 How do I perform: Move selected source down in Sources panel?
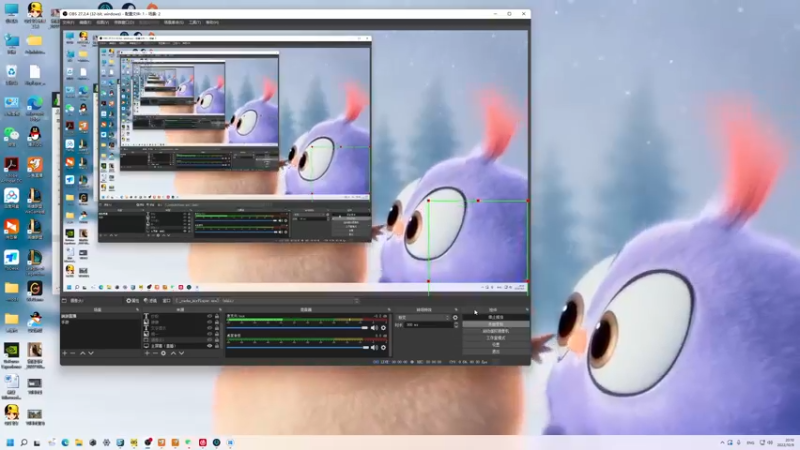click(181, 353)
